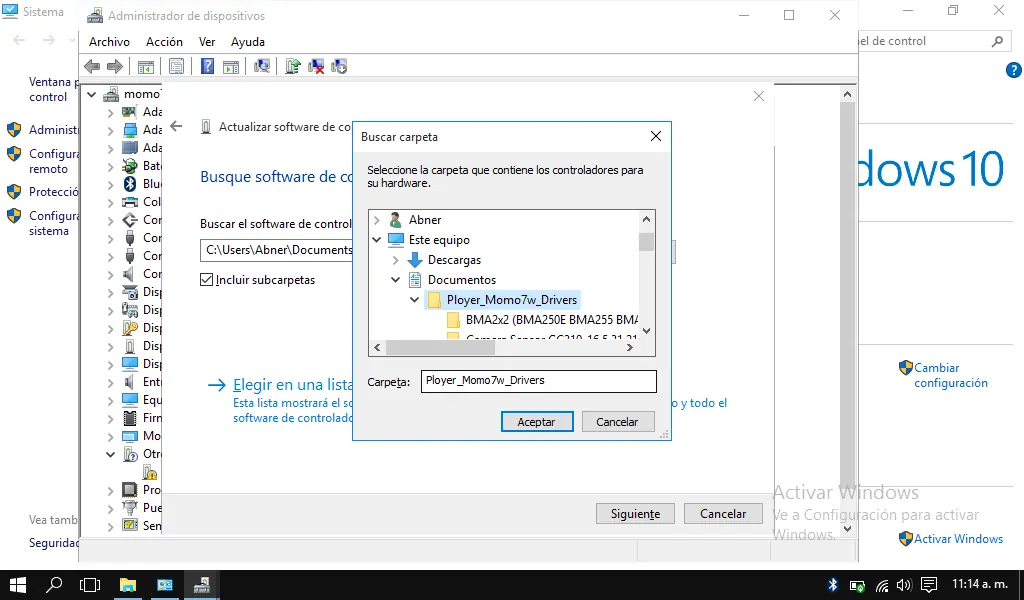This screenshot has height=600, width=1024.
Task: Click the search magnifier in Control Panel box
Action: 997,41
